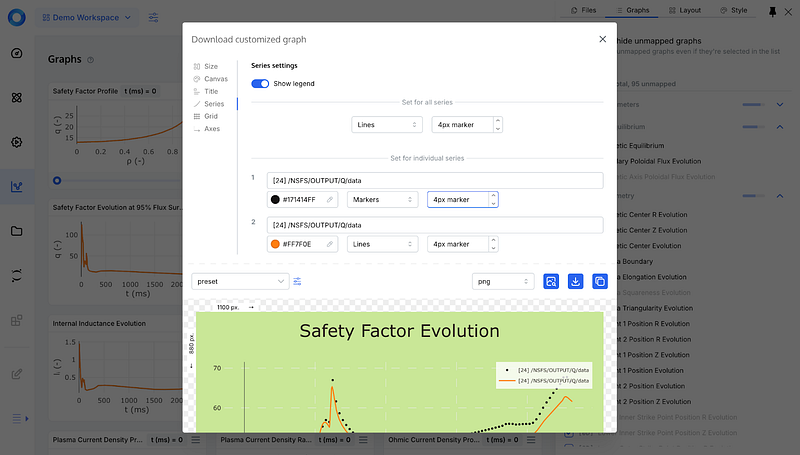Click the link icon next to #FF7F0E
The image size is (800, 455).
pos(330,244)
